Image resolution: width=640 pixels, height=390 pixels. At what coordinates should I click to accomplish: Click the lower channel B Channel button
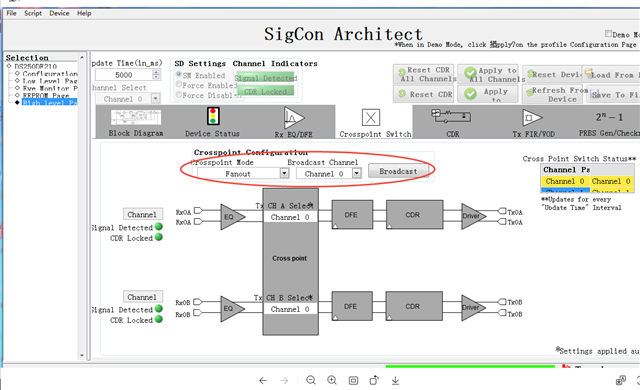click(142, 297)
